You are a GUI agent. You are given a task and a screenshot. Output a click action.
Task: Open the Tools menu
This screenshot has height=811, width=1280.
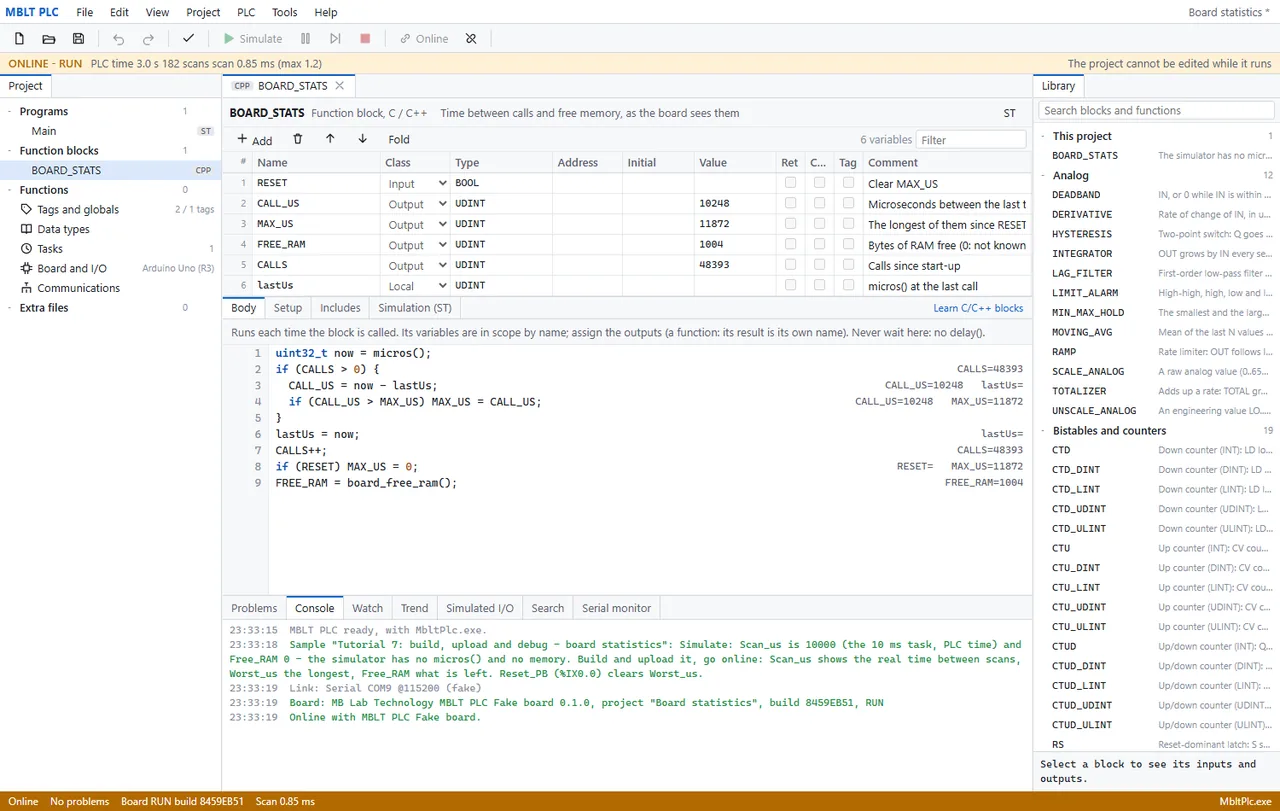285,12
